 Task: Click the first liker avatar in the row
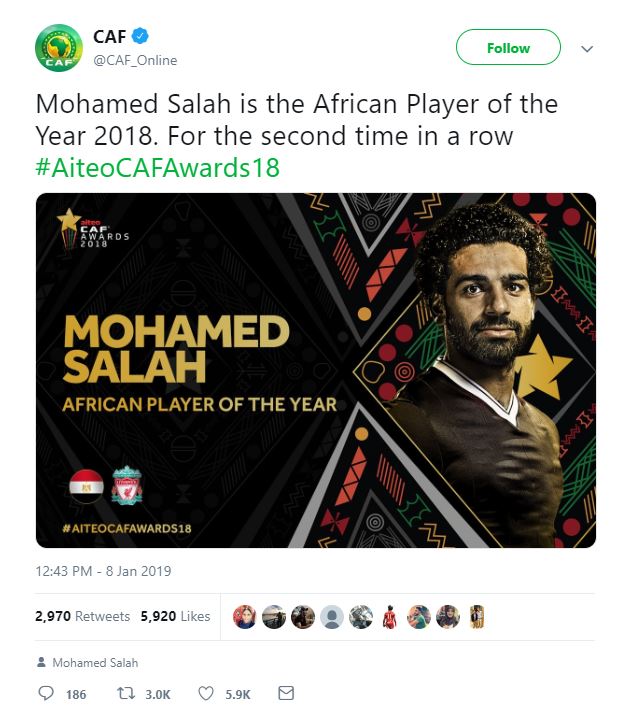[245, 617]
